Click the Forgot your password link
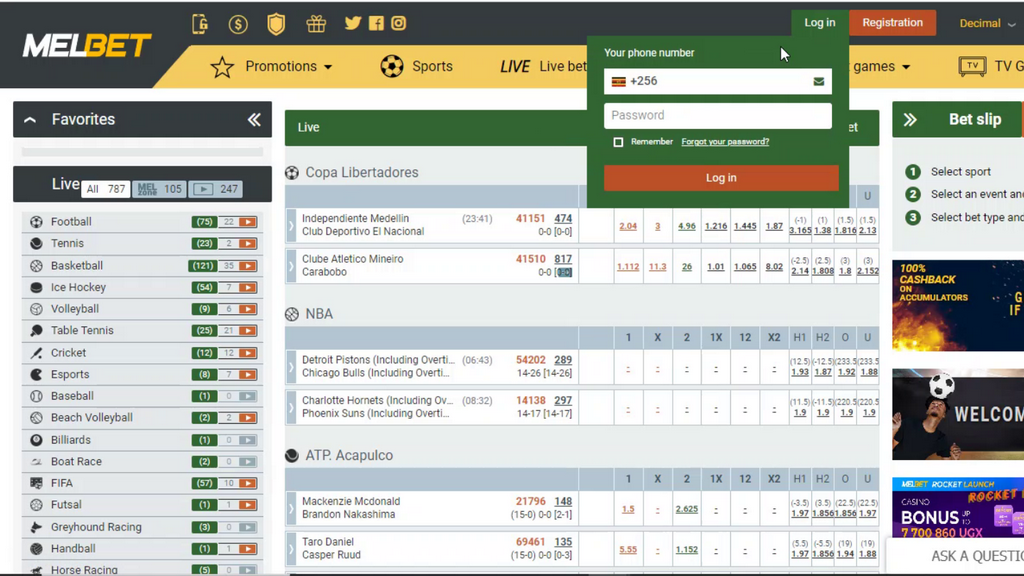Screen dimensions: 1024x576 click(x=725, y=142)
